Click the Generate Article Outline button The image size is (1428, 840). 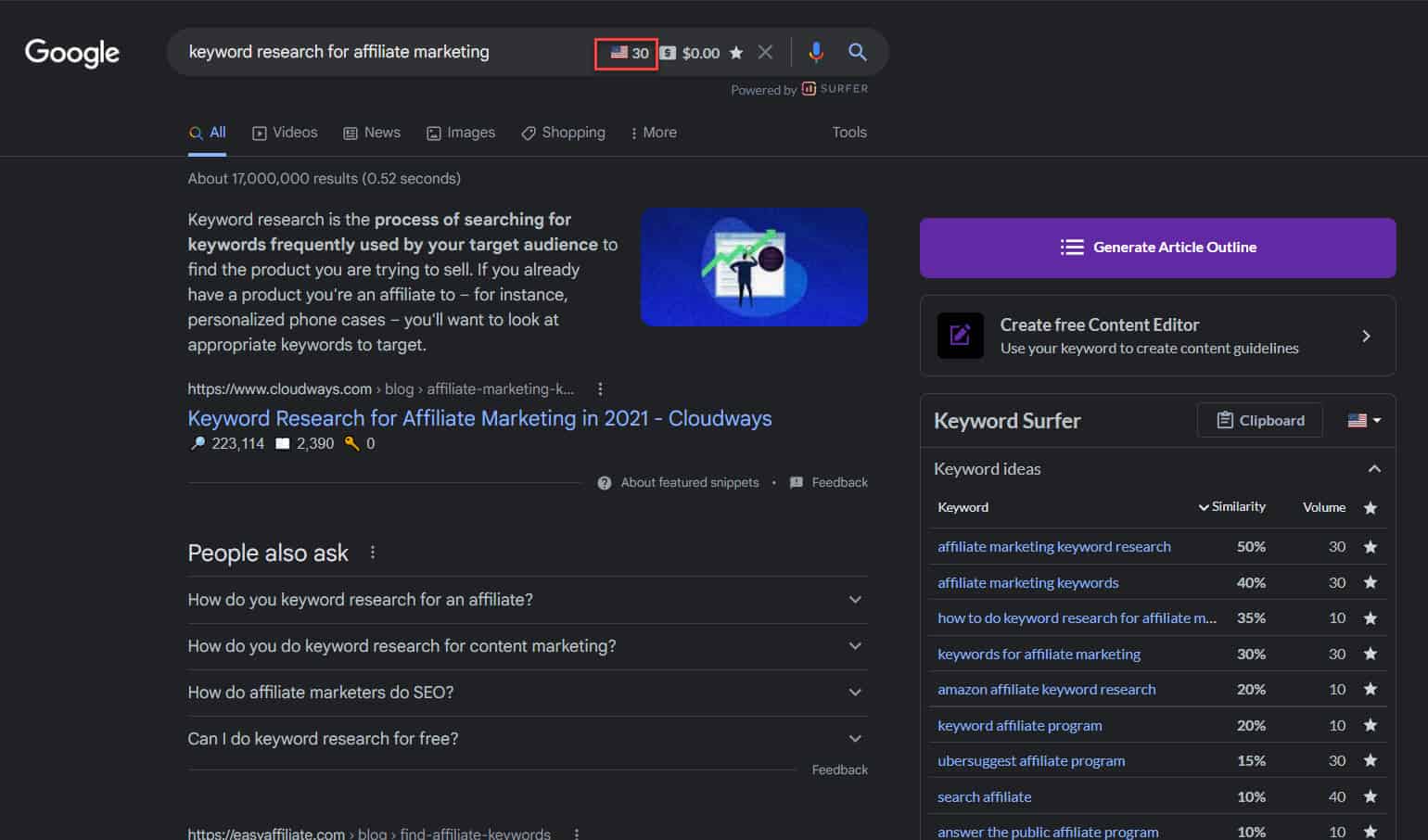(x=1157, y=248)
